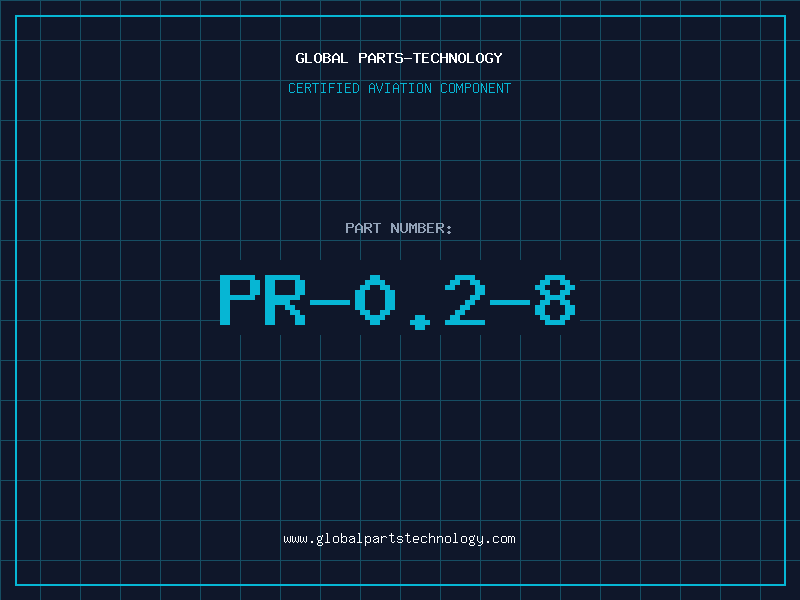Image resolution: width=800 pixels, height=600 pixels.
Task: Click the word COMPONENT in the subtitle
Action: (476, 88)
